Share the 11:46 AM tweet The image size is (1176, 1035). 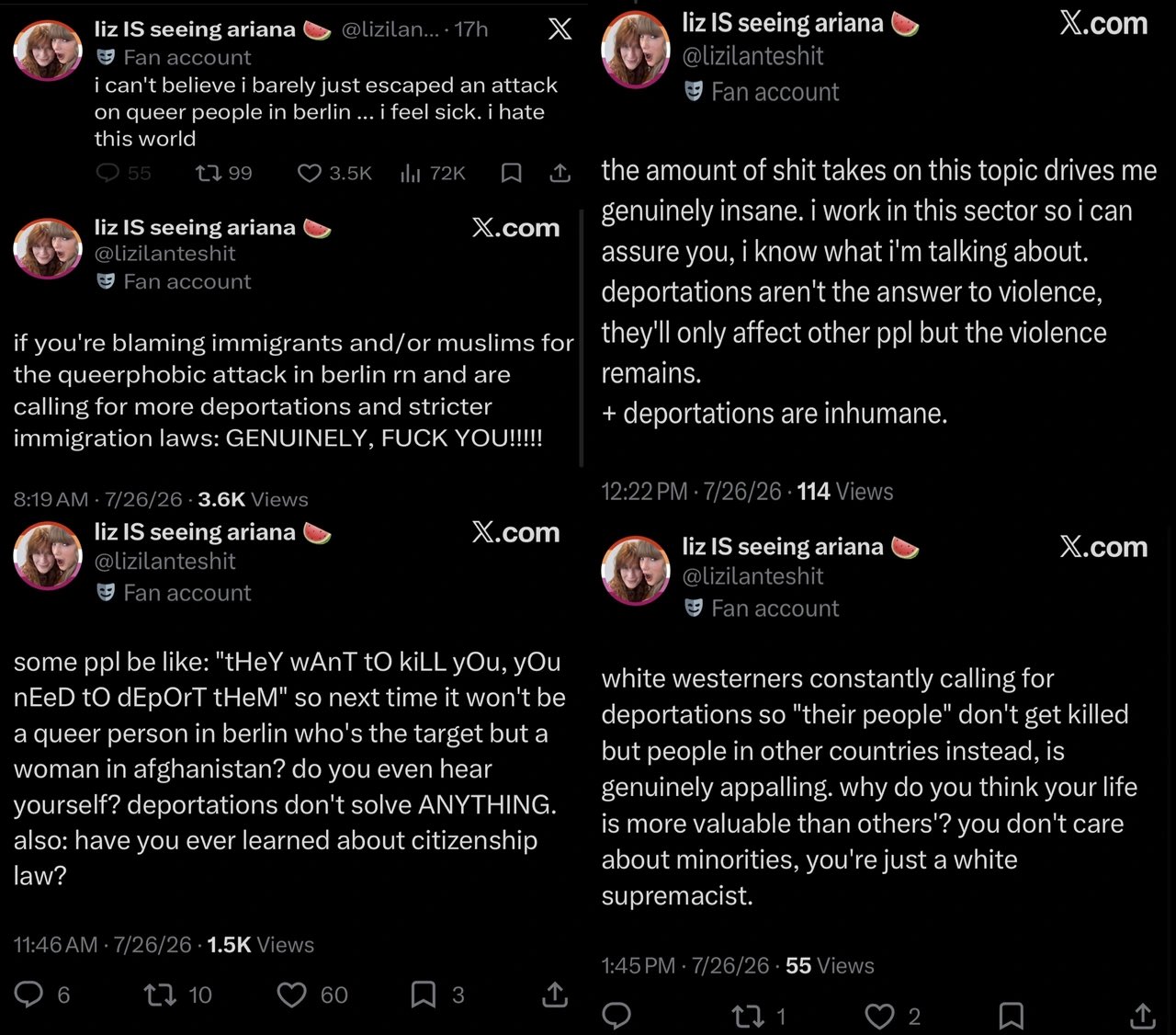555,994
